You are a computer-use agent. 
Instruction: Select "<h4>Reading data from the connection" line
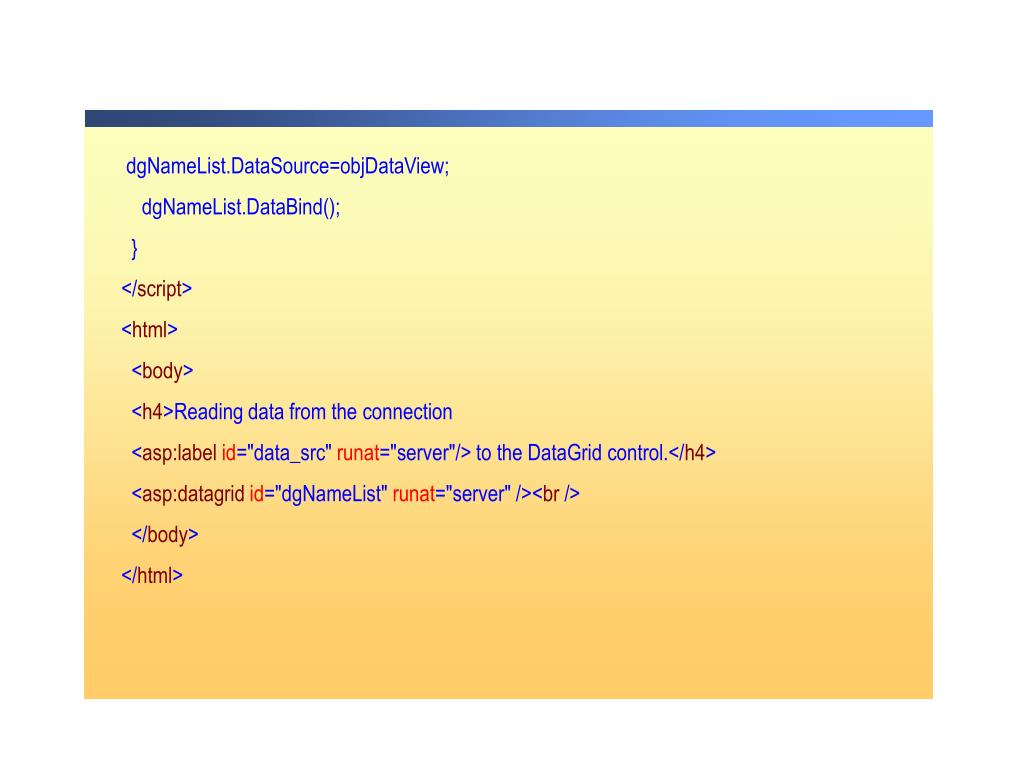(292, 412)
